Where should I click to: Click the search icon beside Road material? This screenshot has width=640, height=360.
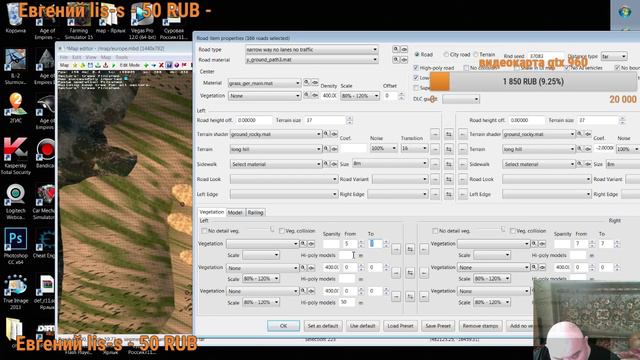396,60
